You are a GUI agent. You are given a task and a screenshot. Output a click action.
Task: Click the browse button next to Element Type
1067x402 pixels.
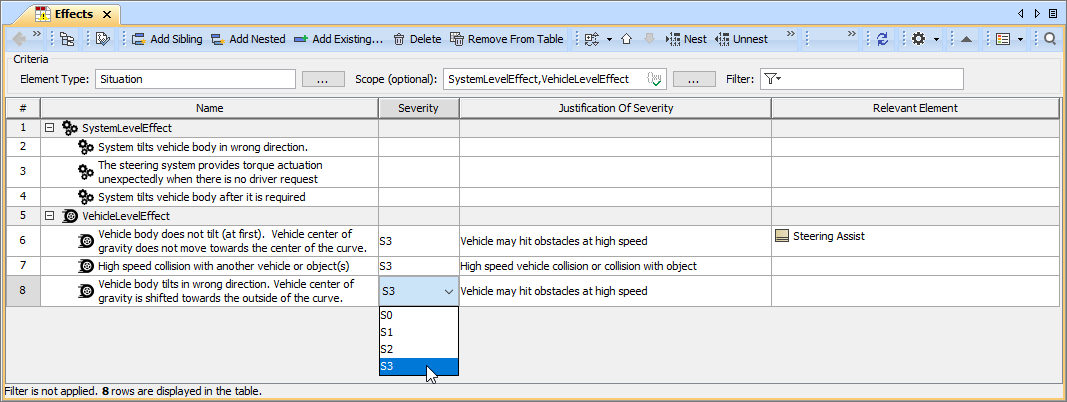coord(322,79)
